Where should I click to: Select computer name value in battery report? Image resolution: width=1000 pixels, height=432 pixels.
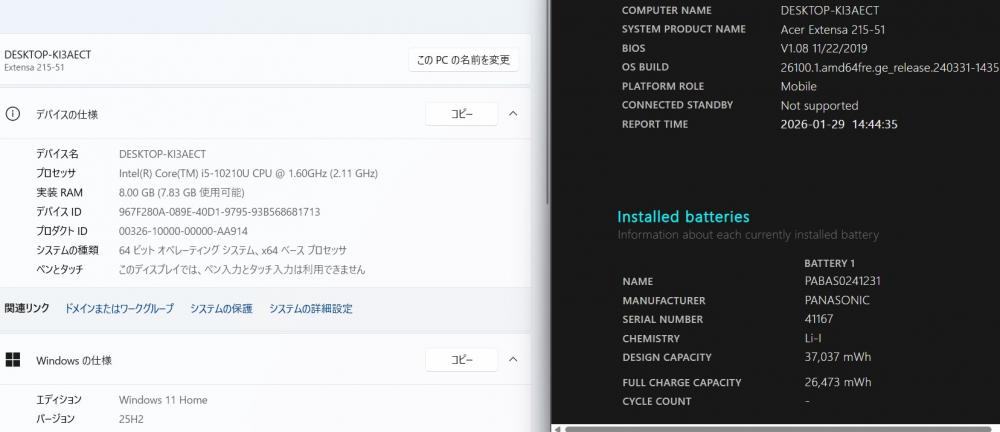pyautogui.click(x=829, y=10)
